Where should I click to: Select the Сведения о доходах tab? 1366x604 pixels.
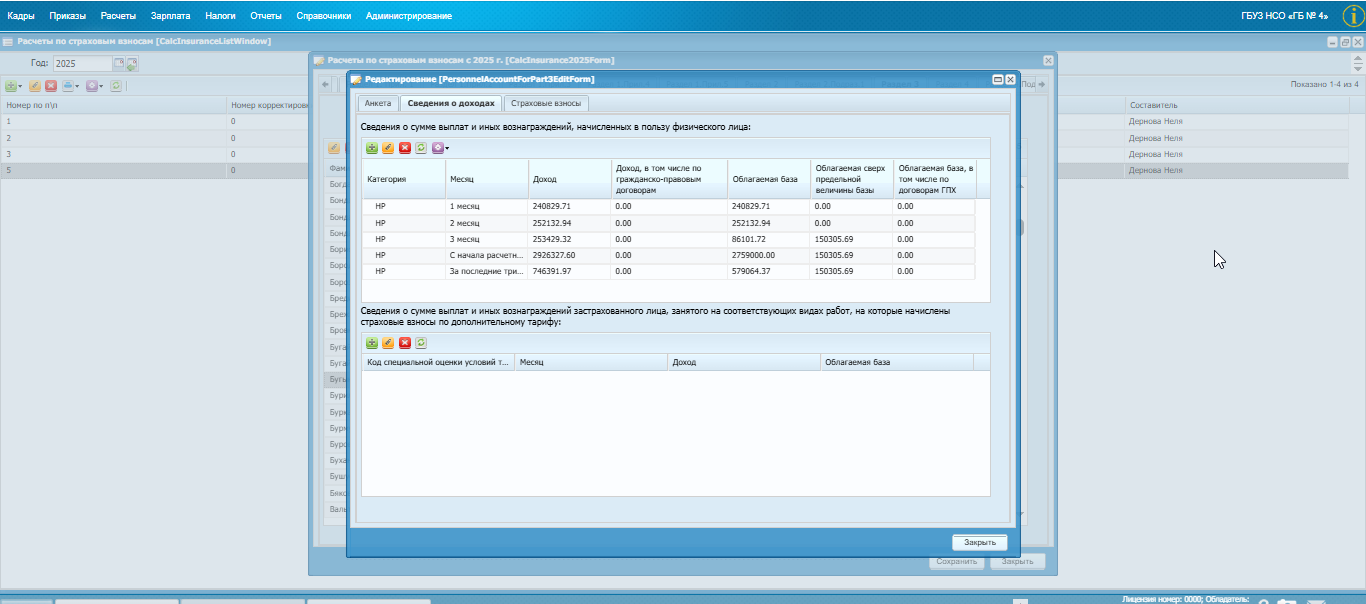click(x=451, y=103)
